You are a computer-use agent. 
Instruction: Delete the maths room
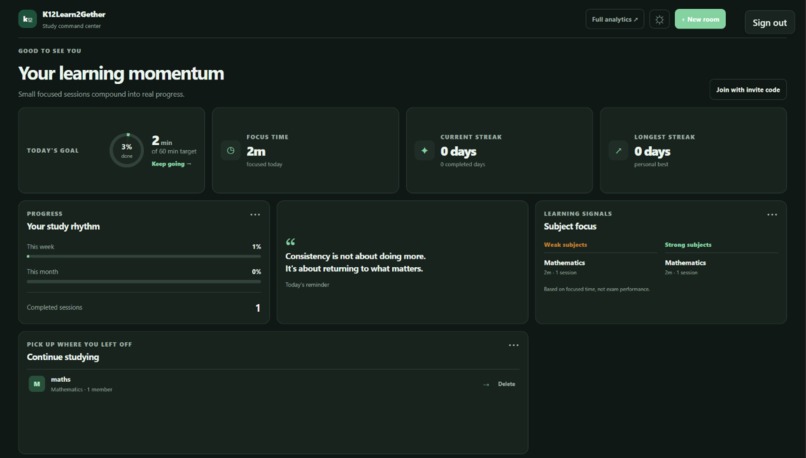tap(506, 384)
